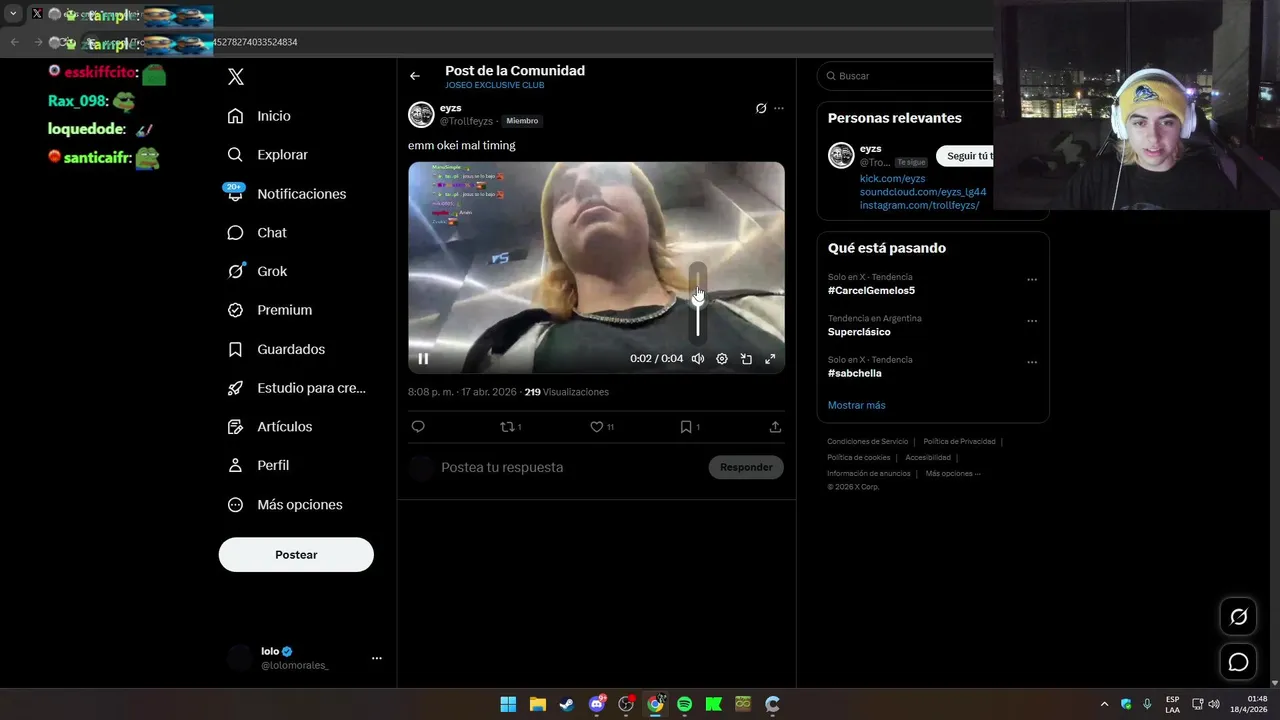Open Kick app from taskbar
Viewport: 1280px width, 720px height.
click(x=713, y=704)
